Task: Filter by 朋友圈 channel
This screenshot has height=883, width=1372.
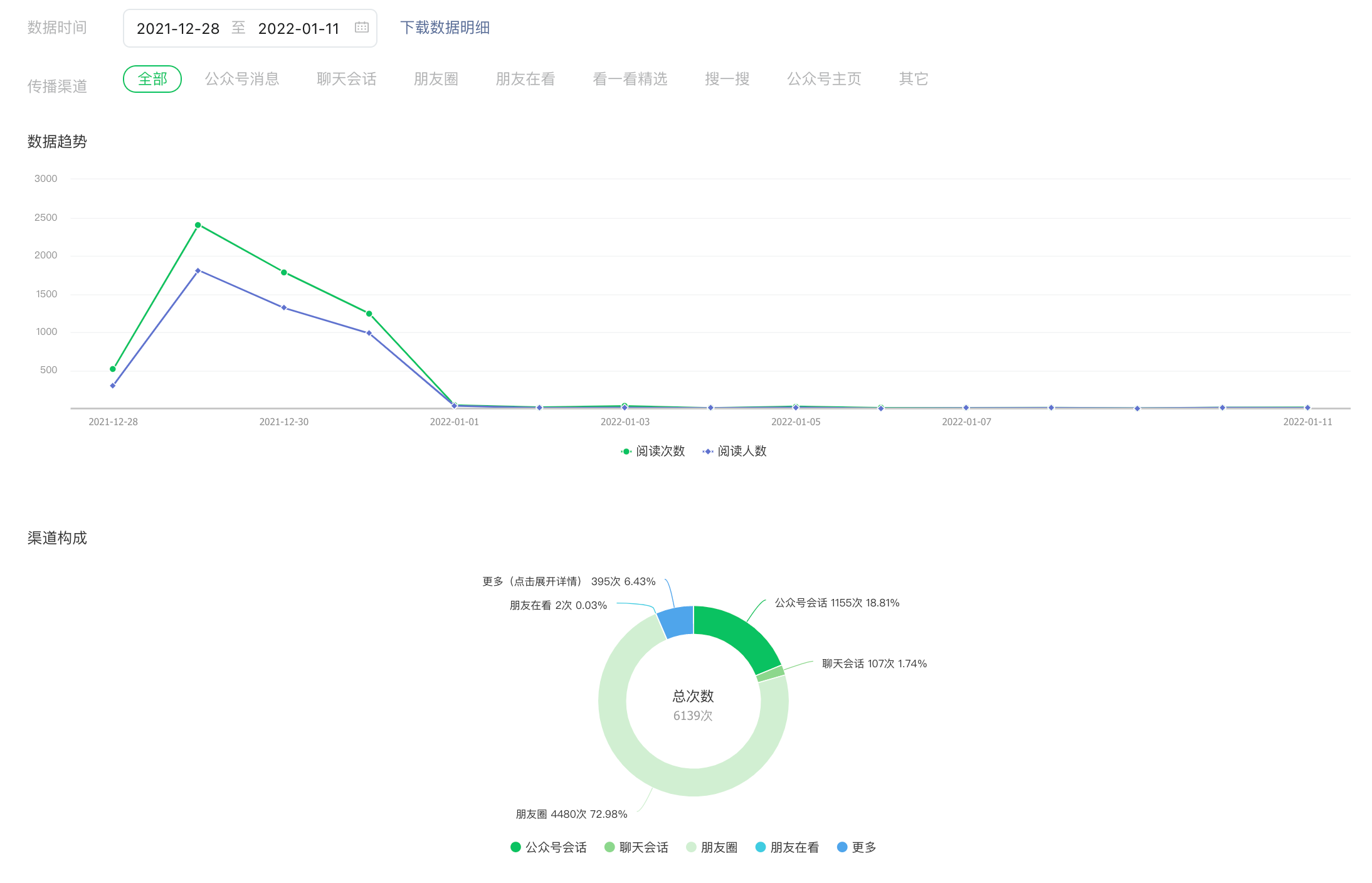Action: 436,79
